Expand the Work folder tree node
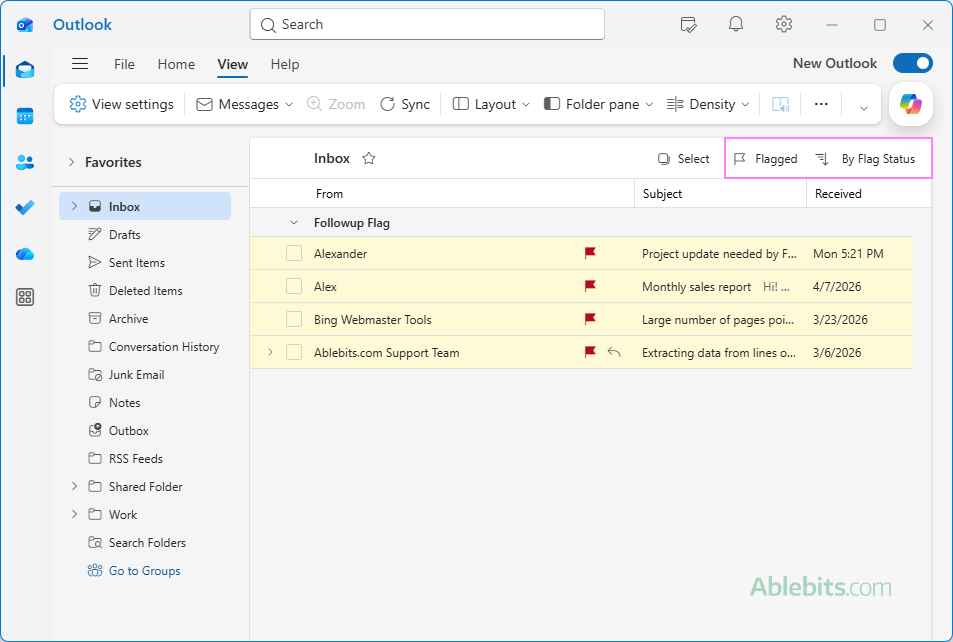Image resolution: width=953 pixels, height=642 pixels. click(x=75, y=514)
